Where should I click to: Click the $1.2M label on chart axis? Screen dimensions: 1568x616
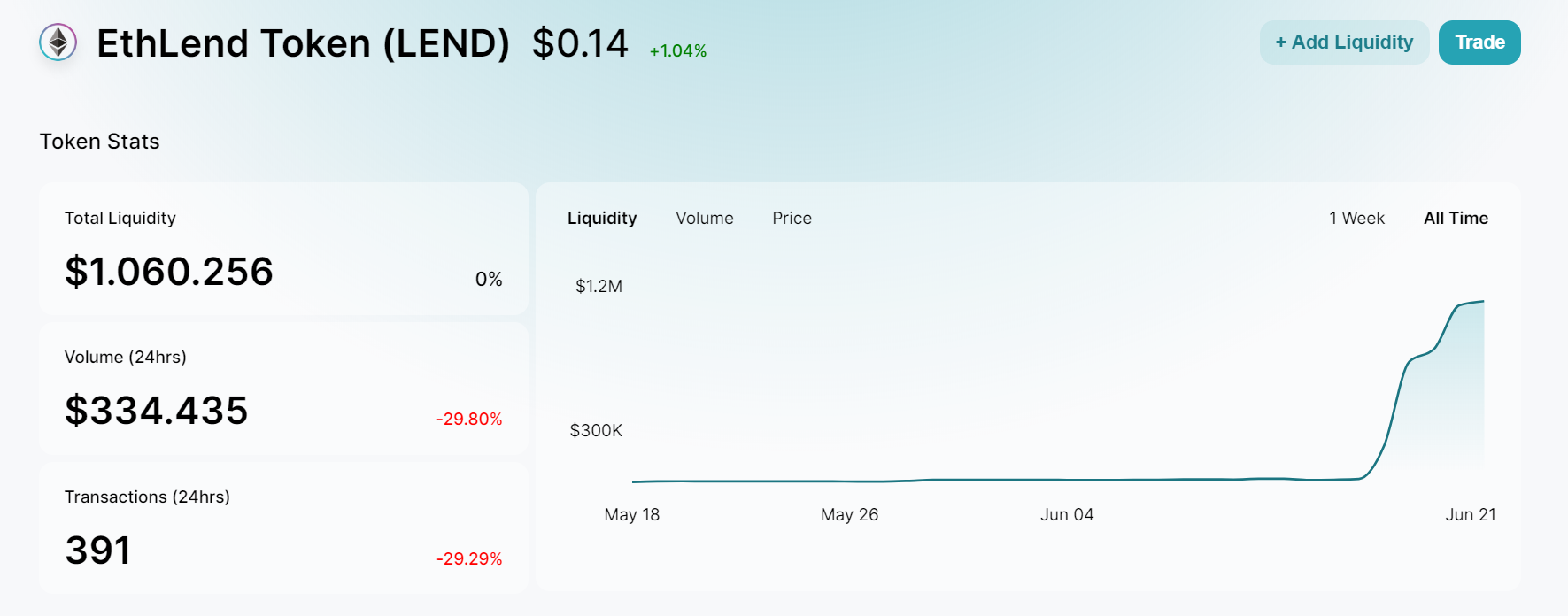599,287
